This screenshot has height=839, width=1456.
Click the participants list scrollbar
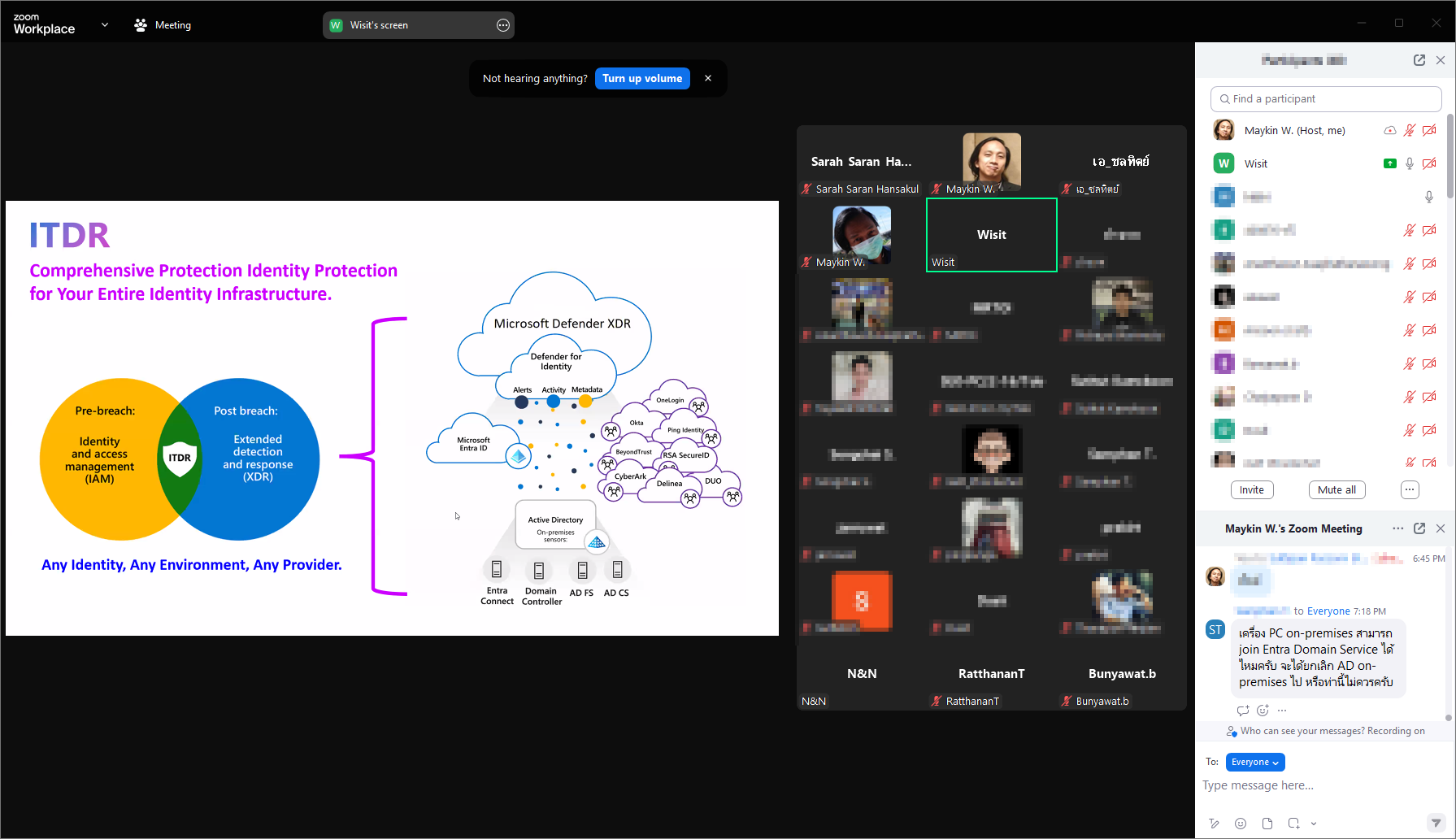(x=1450, y=157)
